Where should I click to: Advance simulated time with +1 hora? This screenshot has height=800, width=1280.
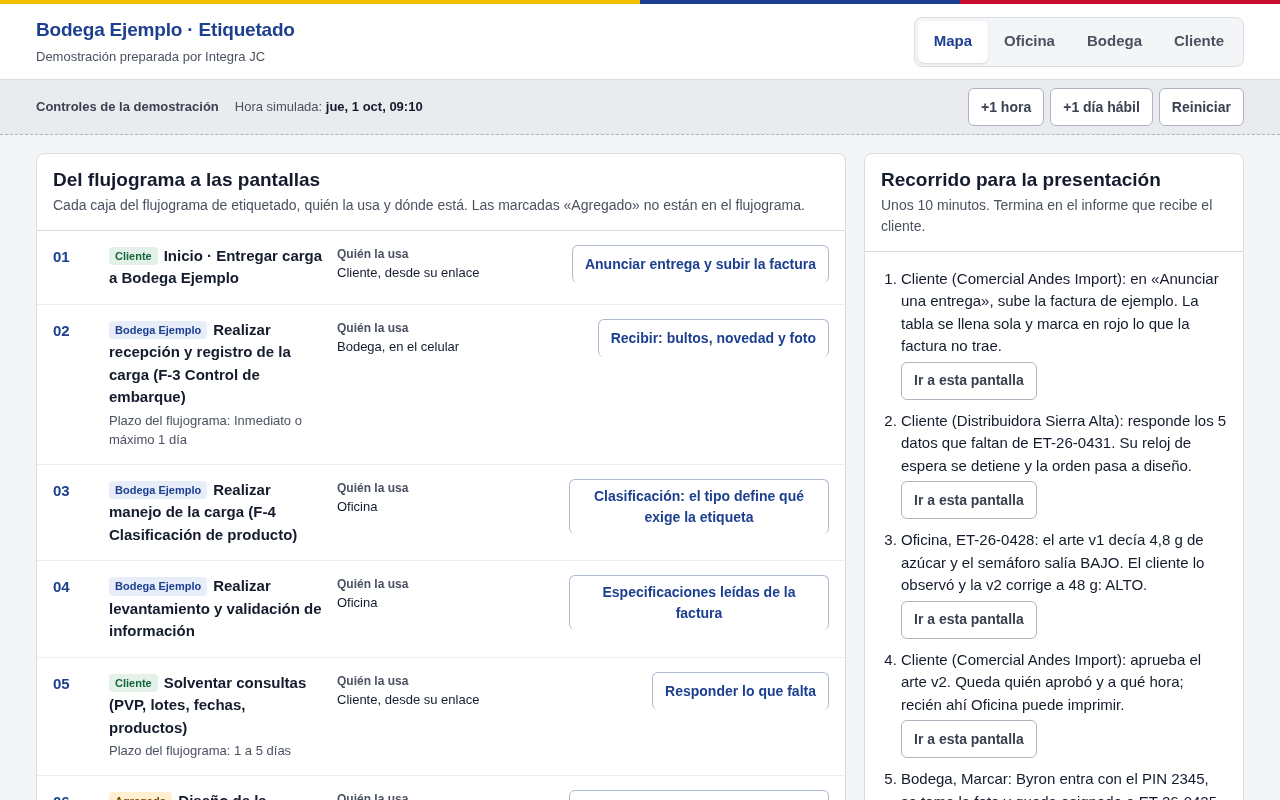pos(1006,107)
